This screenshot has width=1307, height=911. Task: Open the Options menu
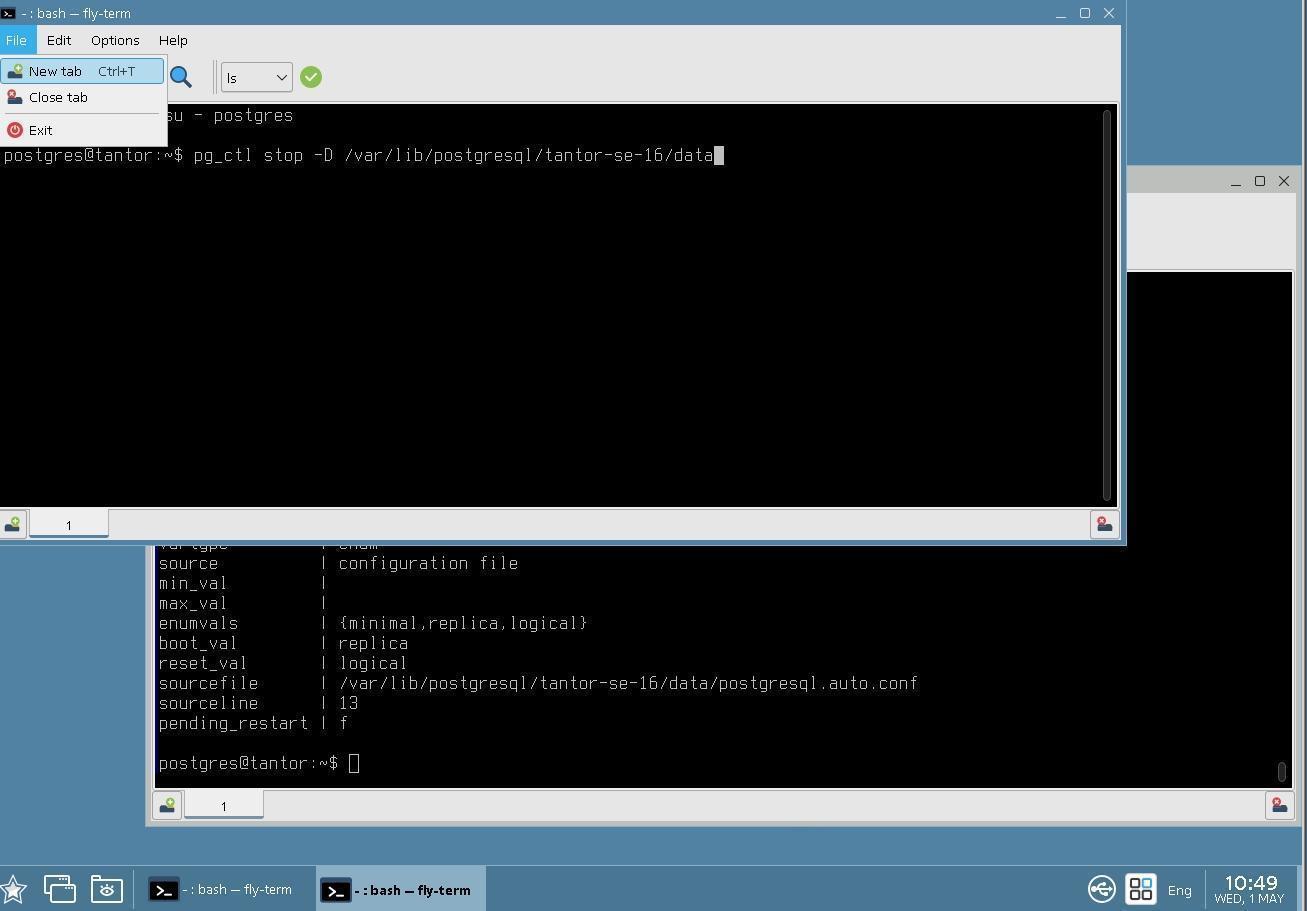point(115,40)
